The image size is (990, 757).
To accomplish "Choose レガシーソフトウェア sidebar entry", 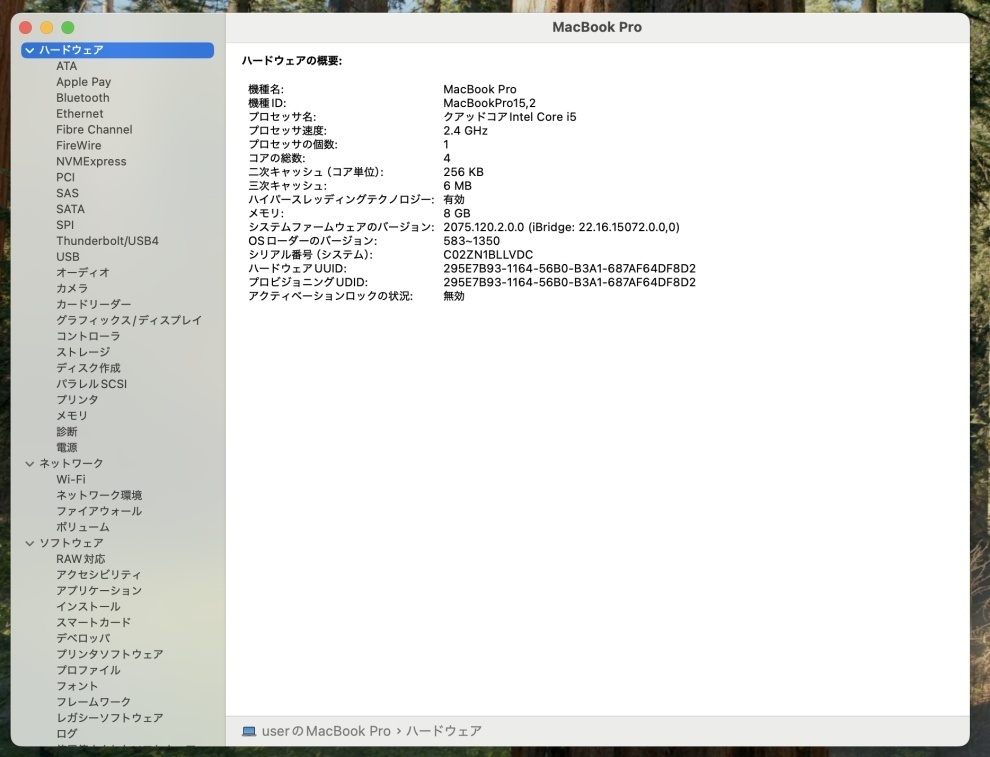I will coord(110,718).
